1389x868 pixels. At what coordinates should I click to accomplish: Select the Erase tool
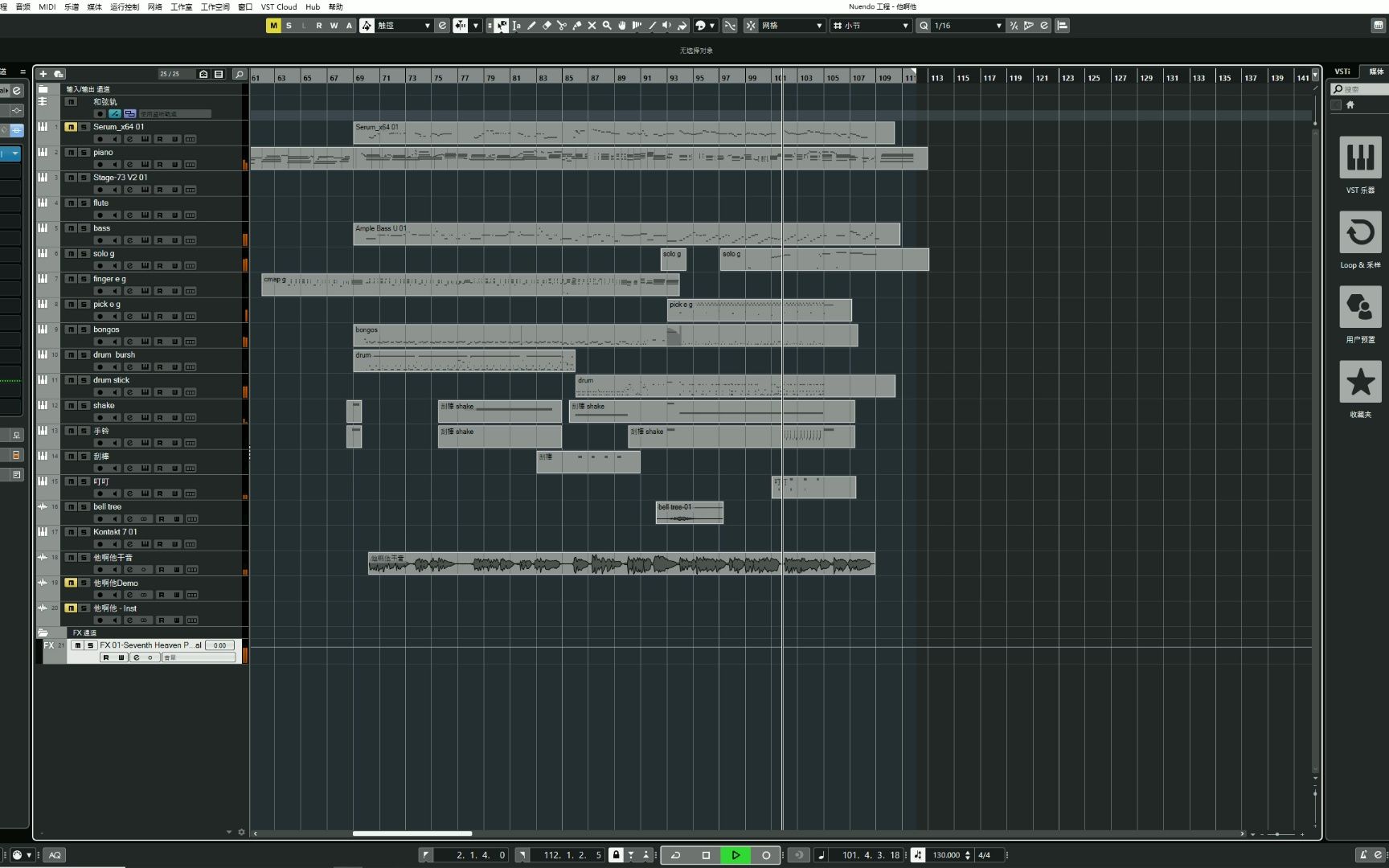[547, 26]
